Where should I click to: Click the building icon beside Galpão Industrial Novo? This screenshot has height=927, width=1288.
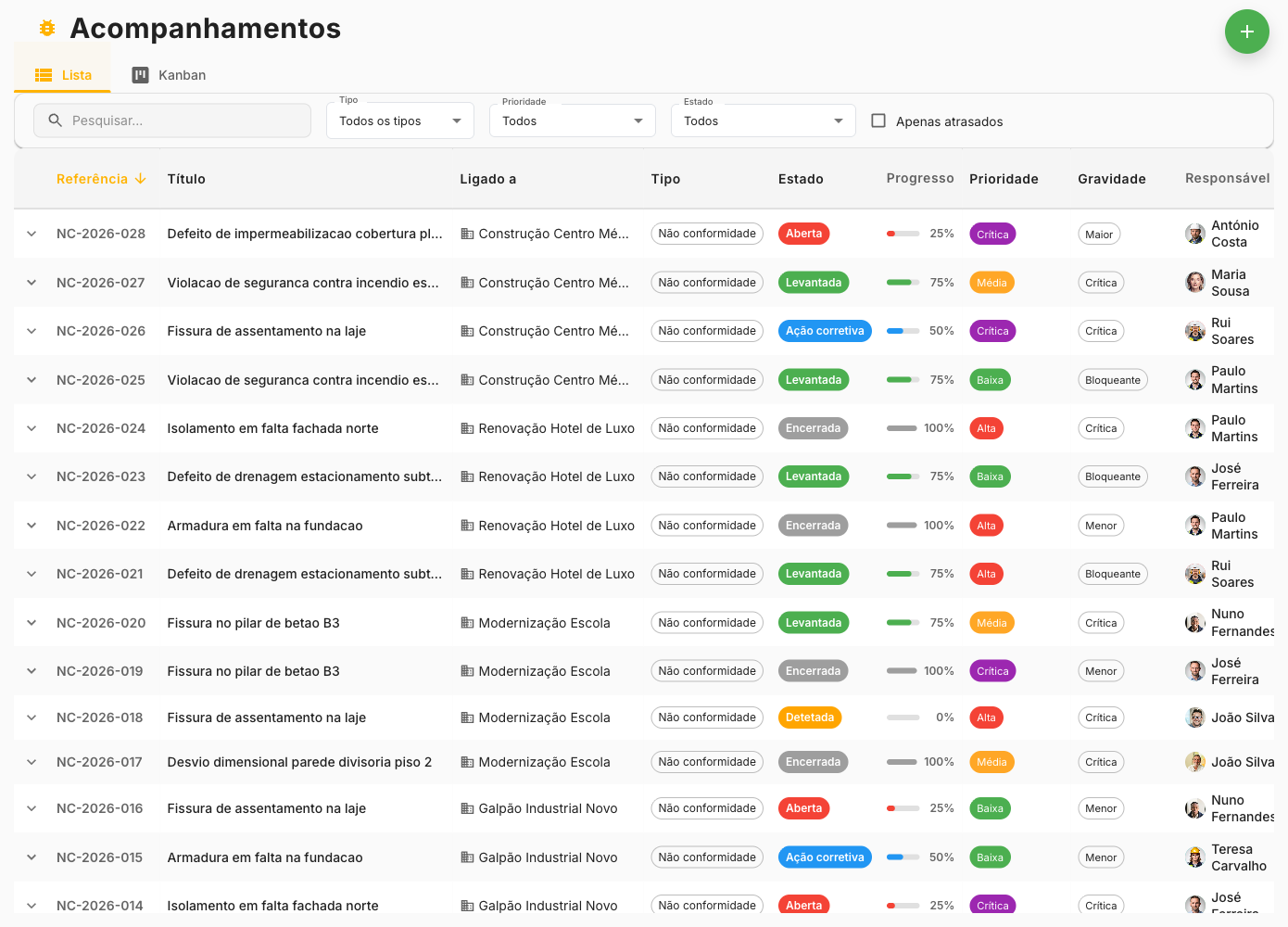(x=465, y=807)
